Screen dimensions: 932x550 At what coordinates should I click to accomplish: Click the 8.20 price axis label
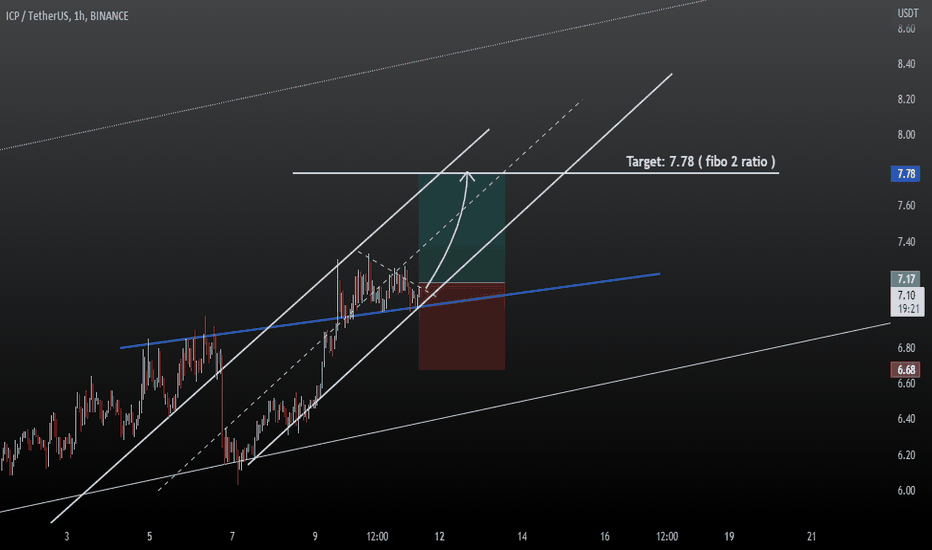tap(906, 99)
